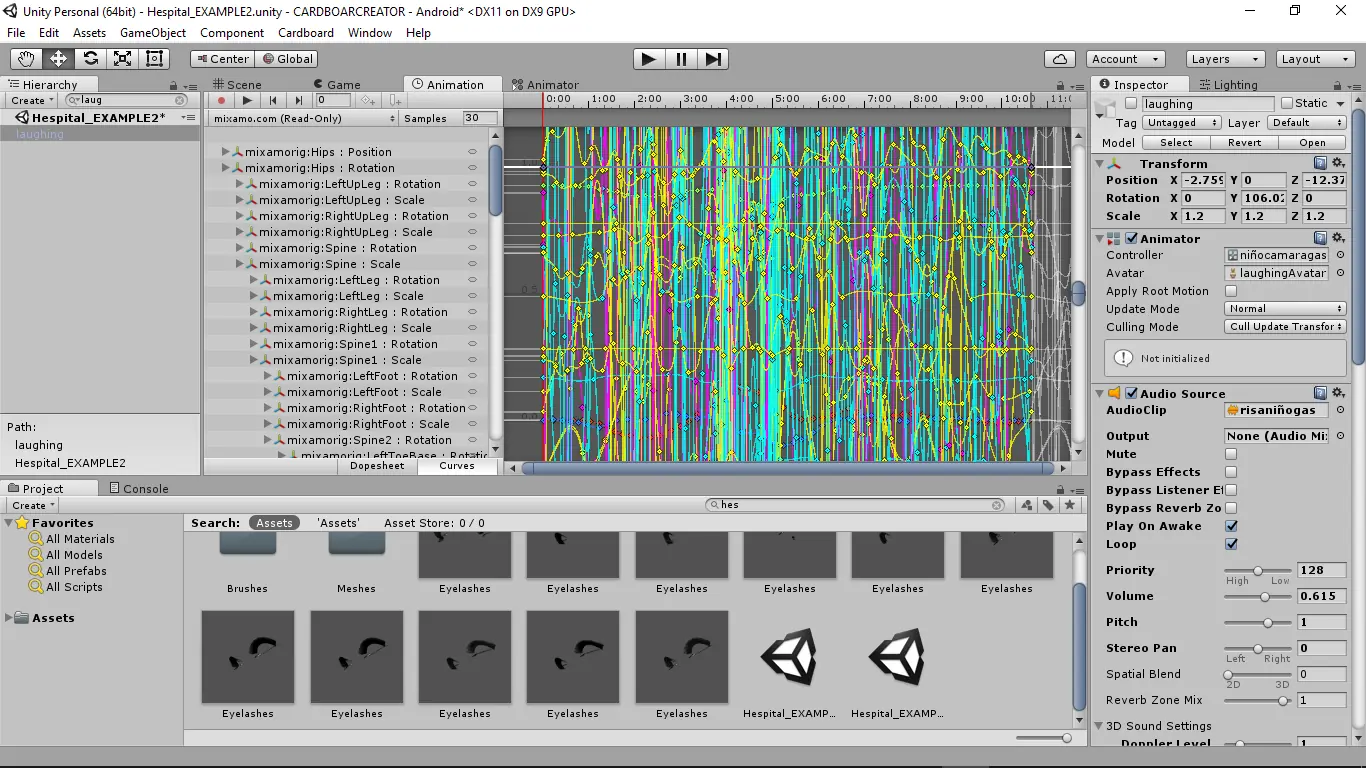Select the Rotate tool
Viewport: 1366px width, 768px height.
90,59
